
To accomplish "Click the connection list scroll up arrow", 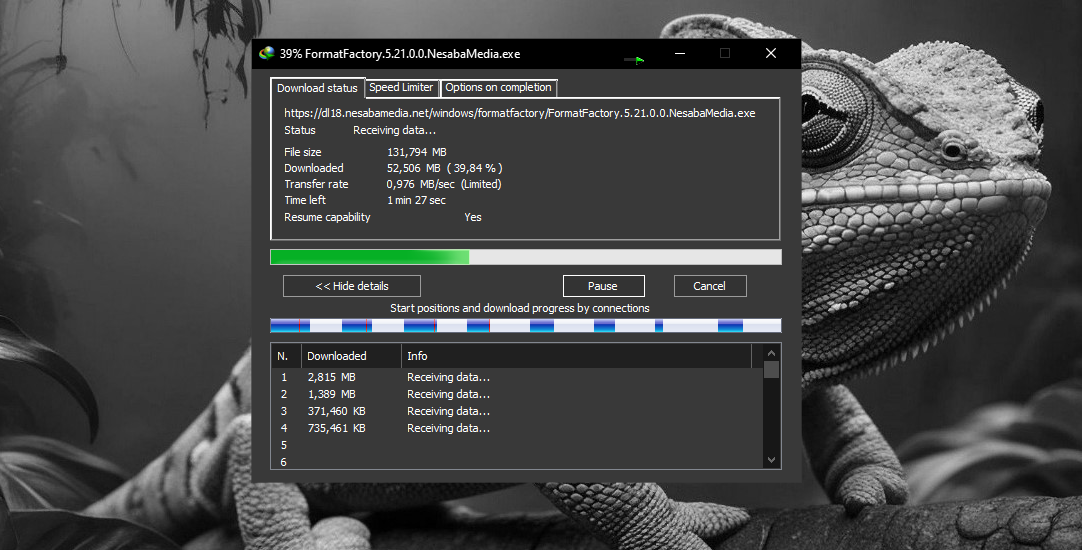I will [771, 353].
